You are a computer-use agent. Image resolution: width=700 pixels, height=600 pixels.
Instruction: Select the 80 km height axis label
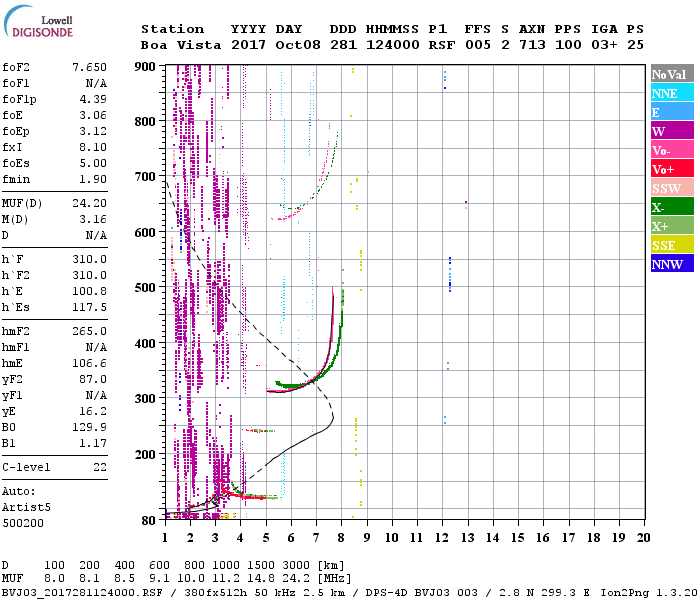pyautogui.click(x=148, y=521)
